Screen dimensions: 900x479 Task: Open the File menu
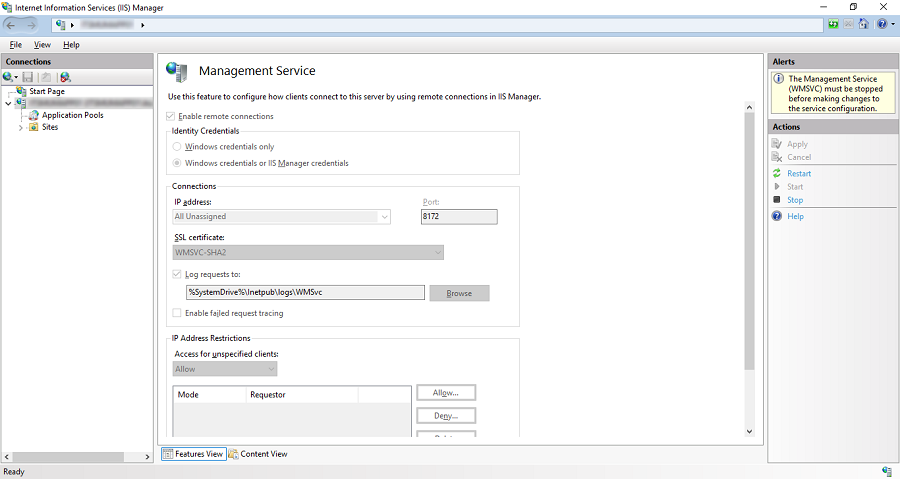click(15, 45)
